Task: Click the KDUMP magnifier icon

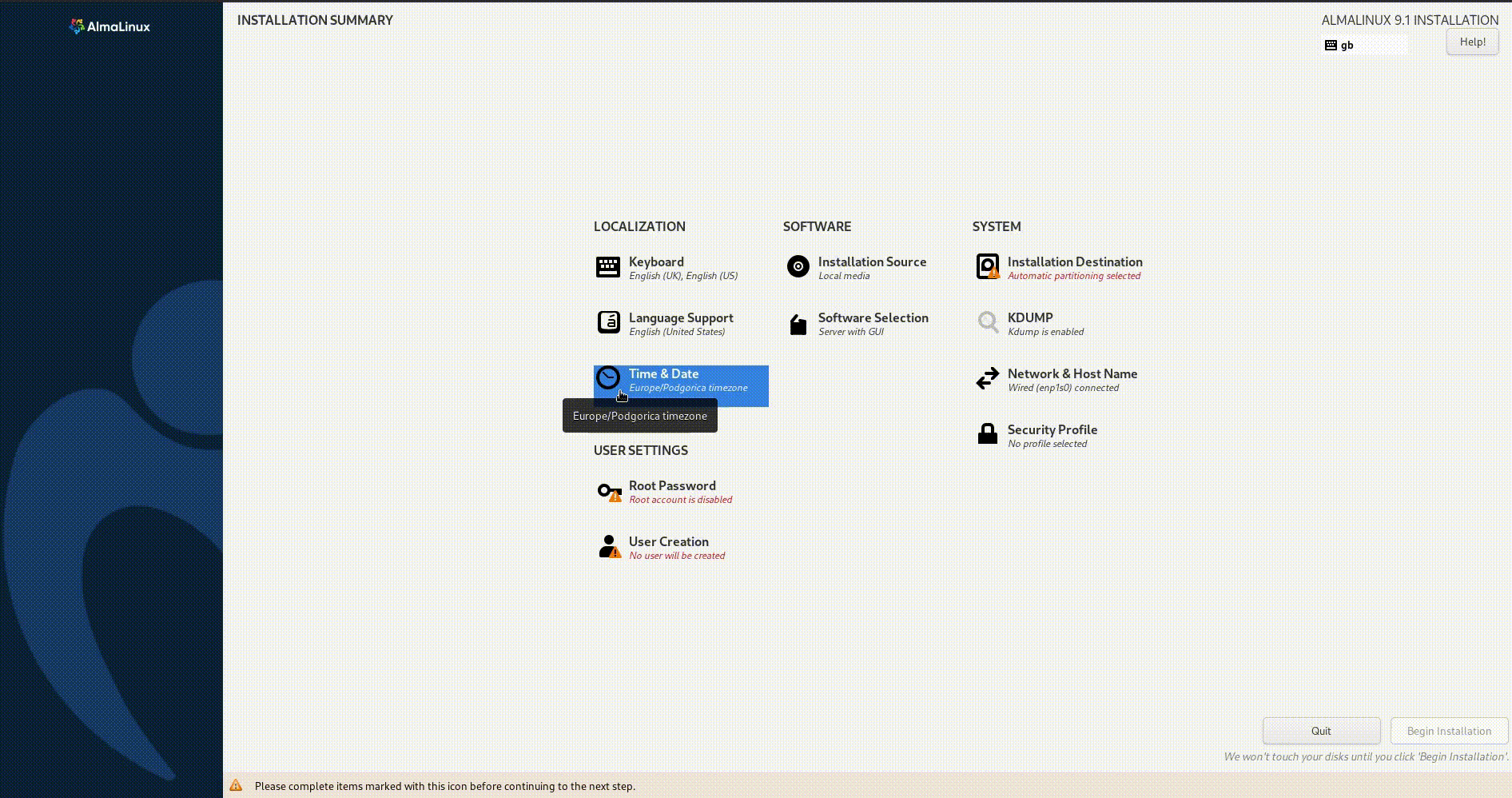Action: click(x=988, y=322)
